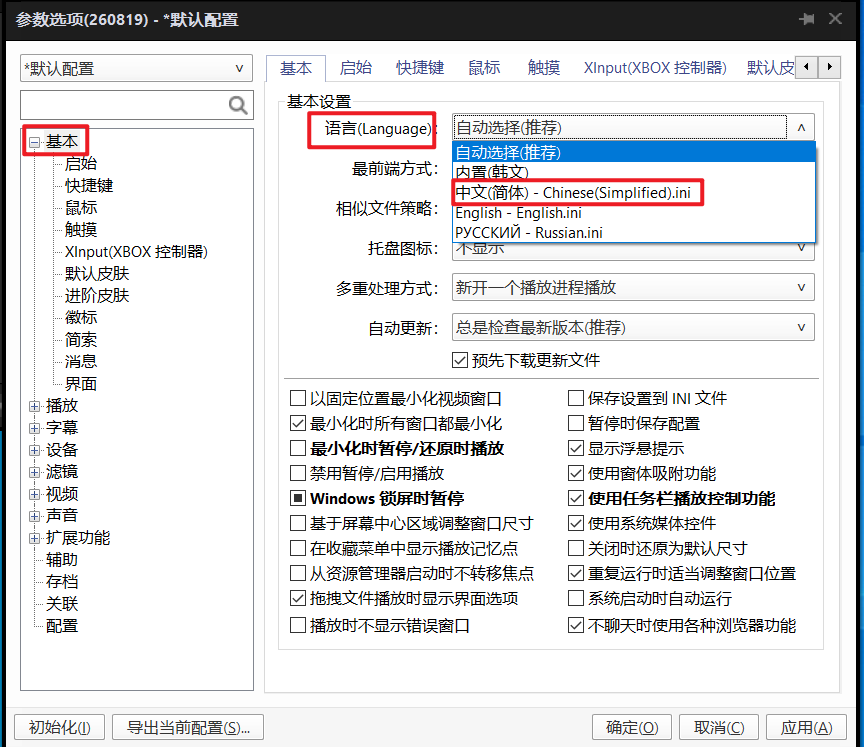Toggle 使用任务栏播放控制功能 checkbox

click(x=576, y=499)
